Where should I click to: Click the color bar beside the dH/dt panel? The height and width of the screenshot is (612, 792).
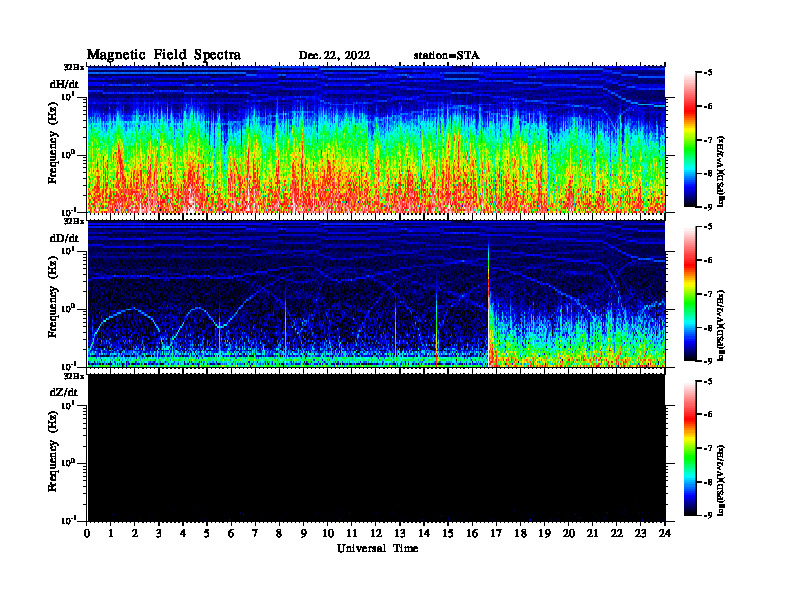(690, 140)
